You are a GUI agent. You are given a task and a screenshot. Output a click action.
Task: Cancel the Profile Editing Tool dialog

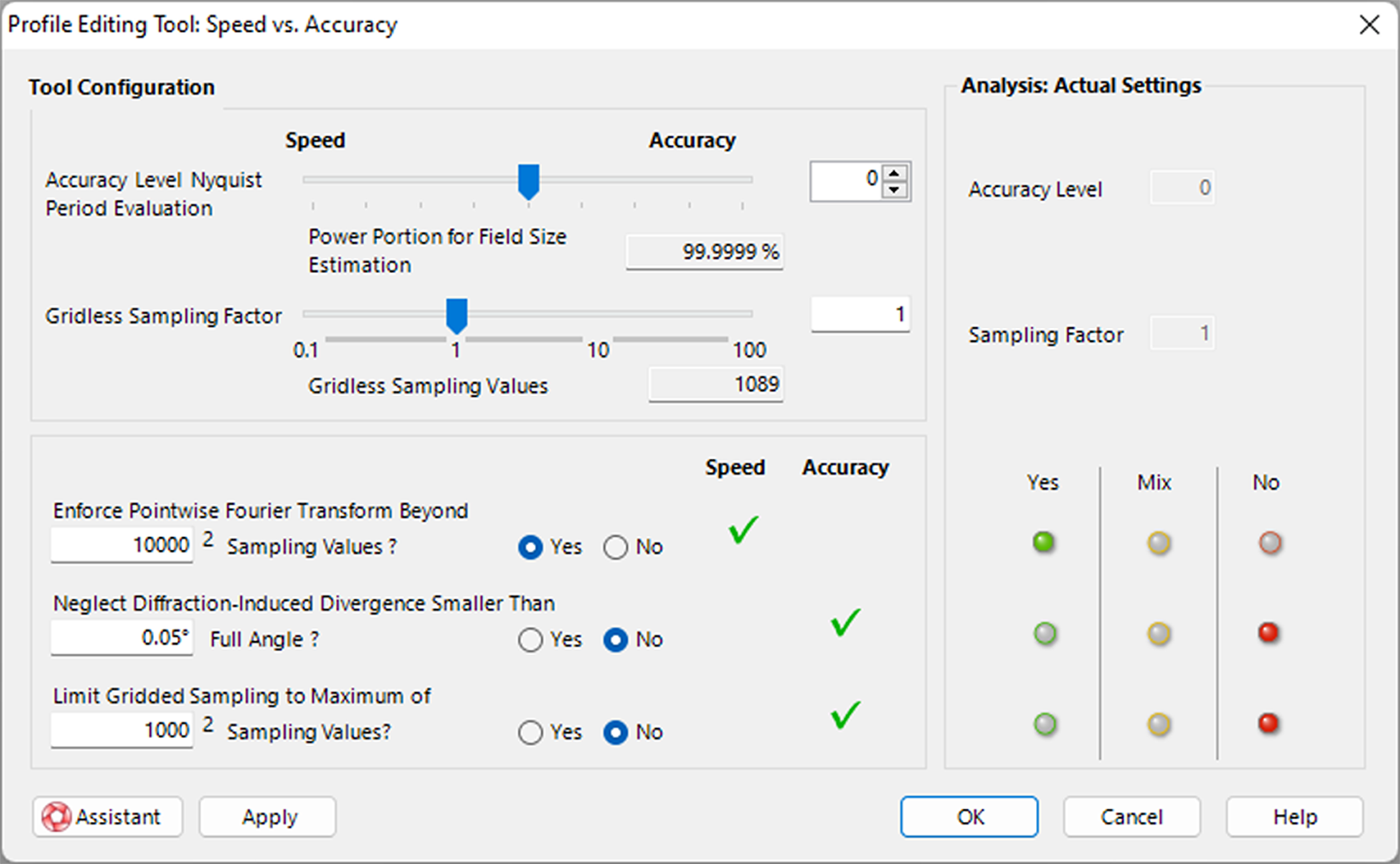1131,817
